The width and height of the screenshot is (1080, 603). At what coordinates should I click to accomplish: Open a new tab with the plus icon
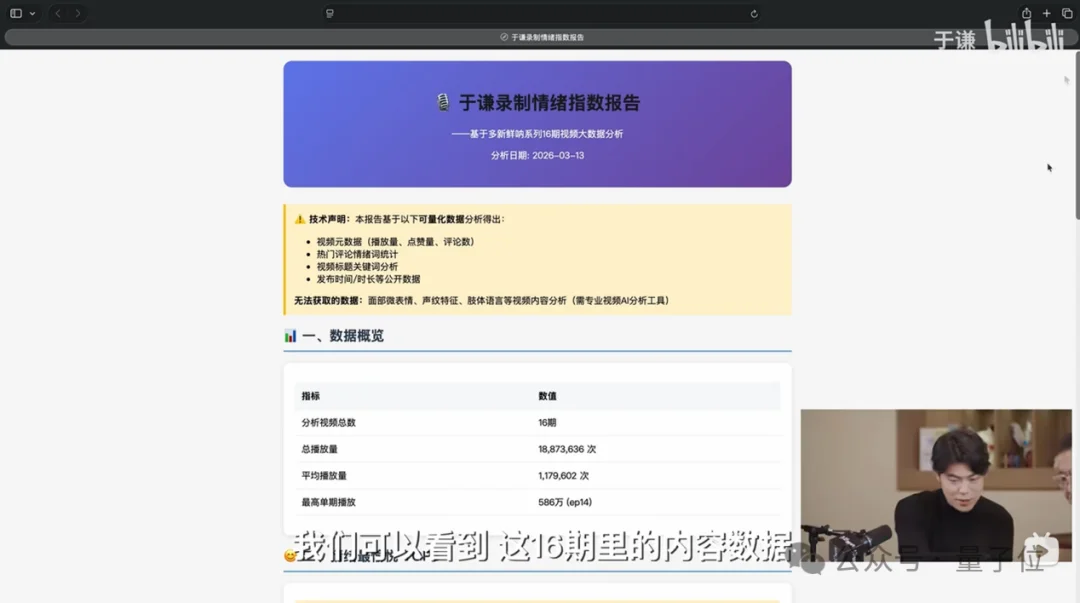[1047, 14]
